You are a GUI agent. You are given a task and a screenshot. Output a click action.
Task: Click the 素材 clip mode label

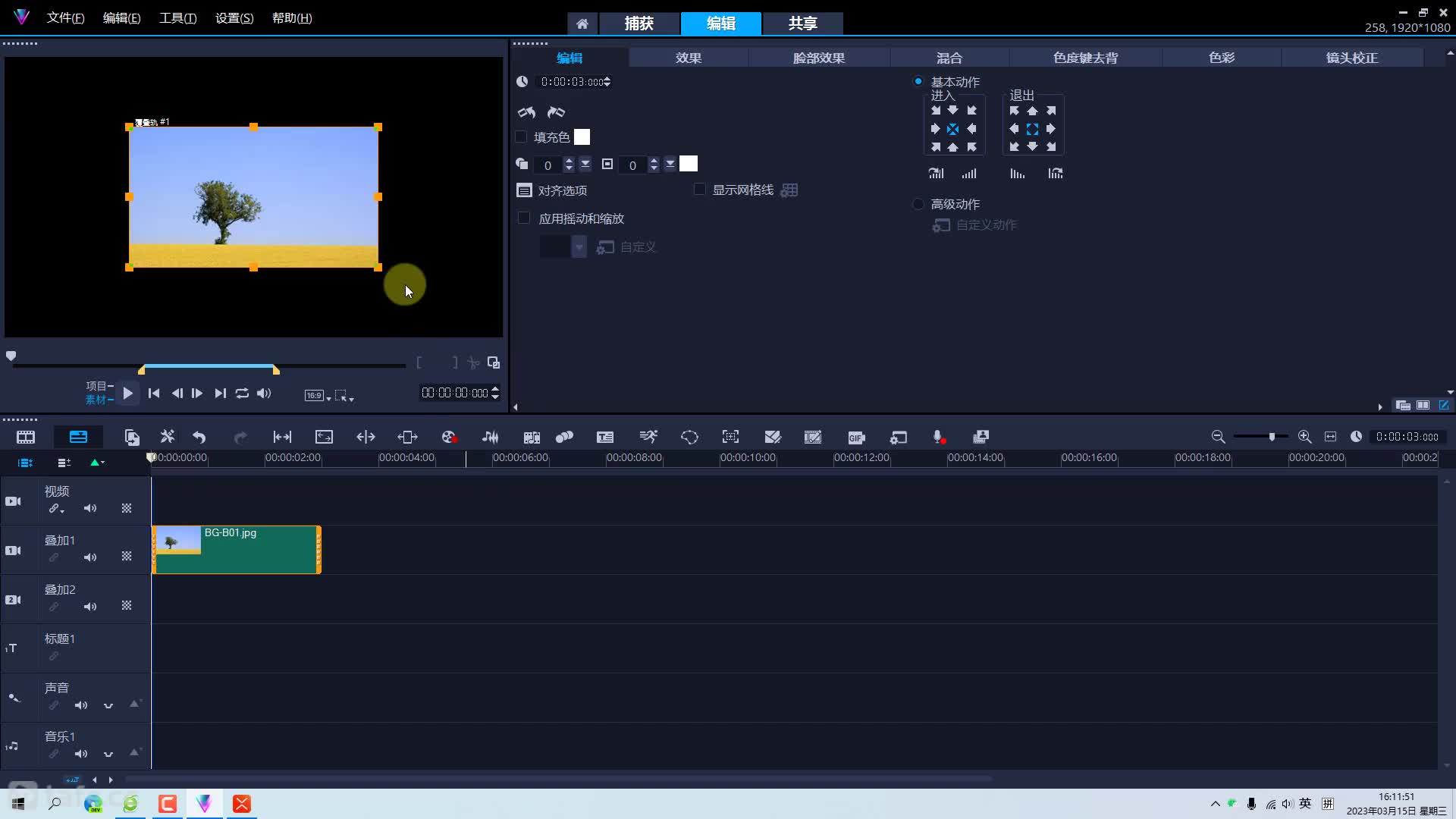[96, 400]
